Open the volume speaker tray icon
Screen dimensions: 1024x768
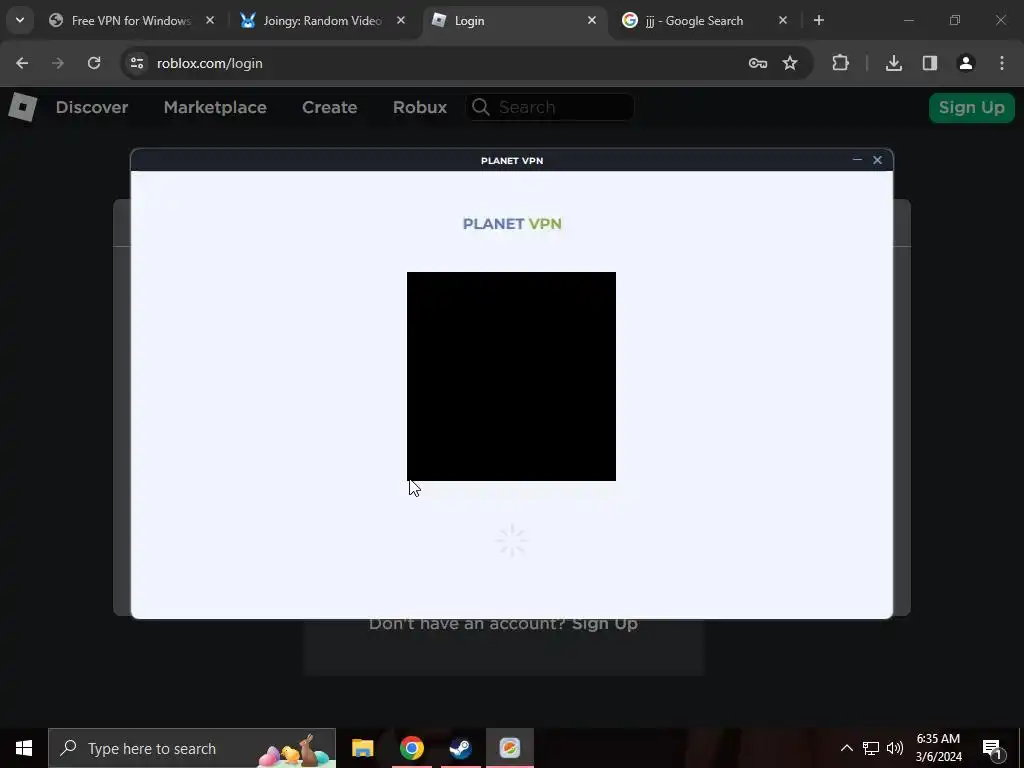click(x=895, y=748)
